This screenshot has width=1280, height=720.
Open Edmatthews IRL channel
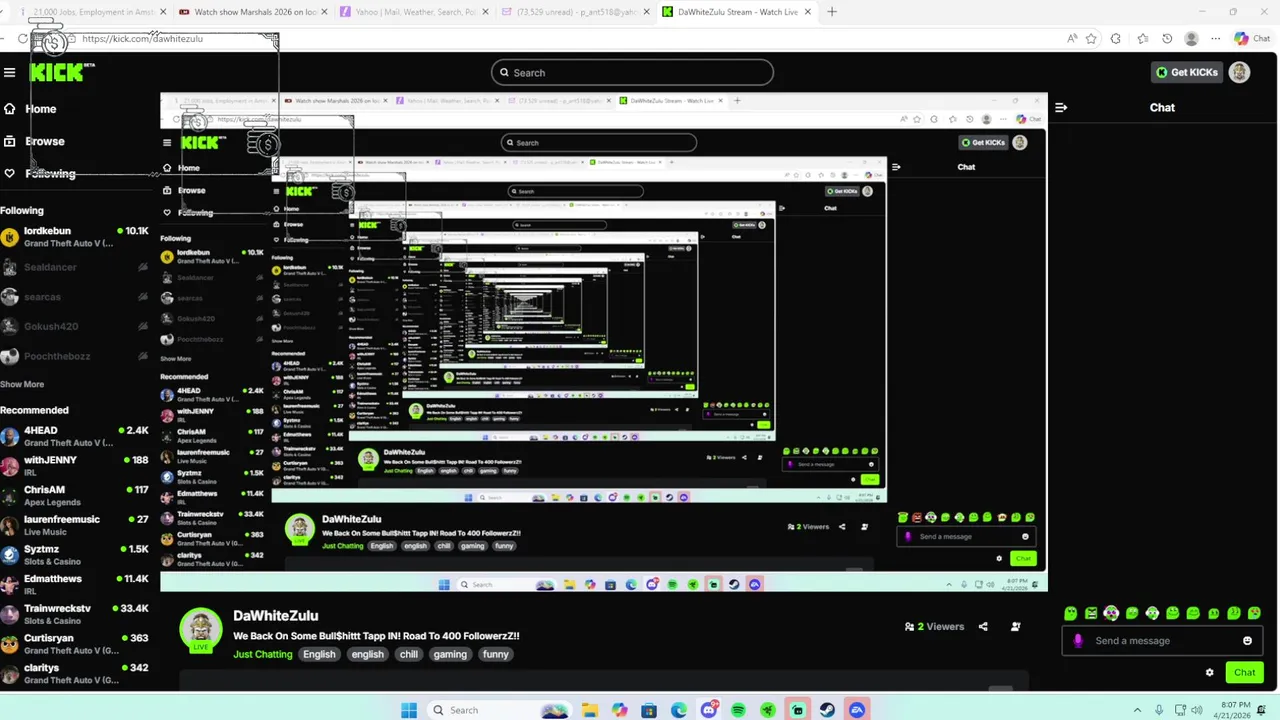[x=75, y=585]
